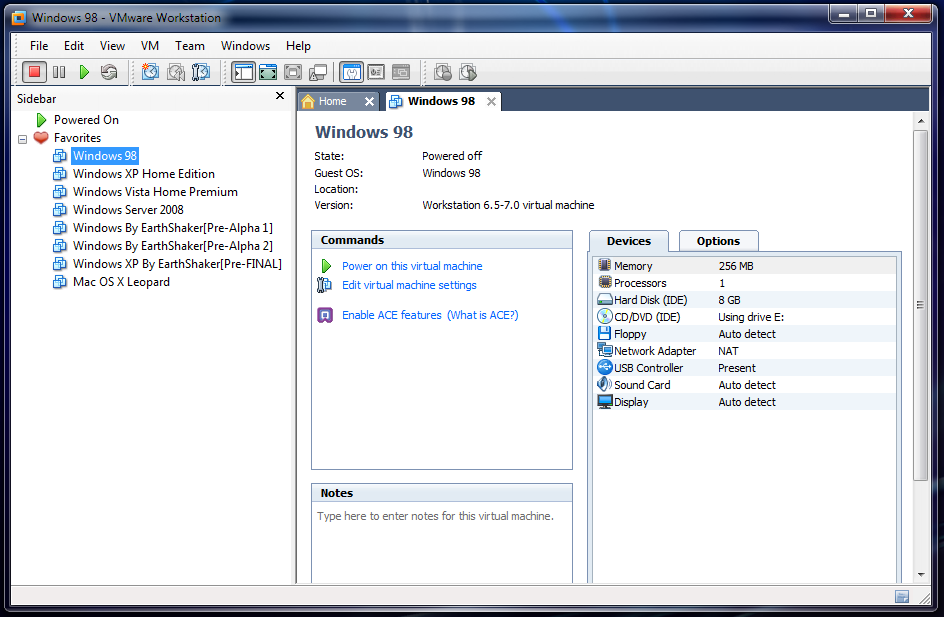This screenshot has height=617, width=944.
Task: Collapse the Favorites tree node
Action: pyautogui.click(x=22, y=139)
